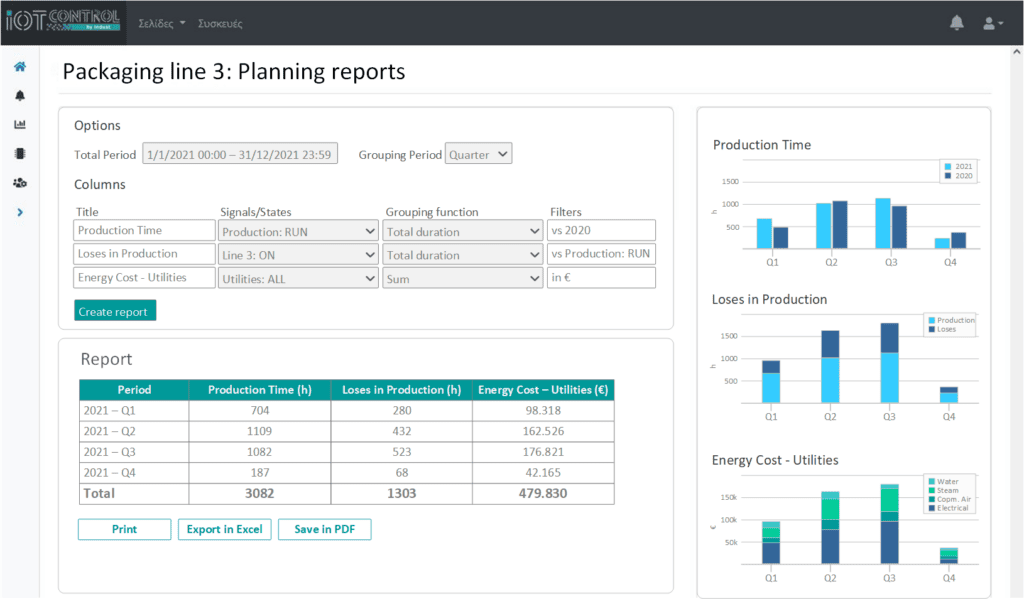
Task: Open charts from sidebar graph icon
Action: click(x=20, y=124)
